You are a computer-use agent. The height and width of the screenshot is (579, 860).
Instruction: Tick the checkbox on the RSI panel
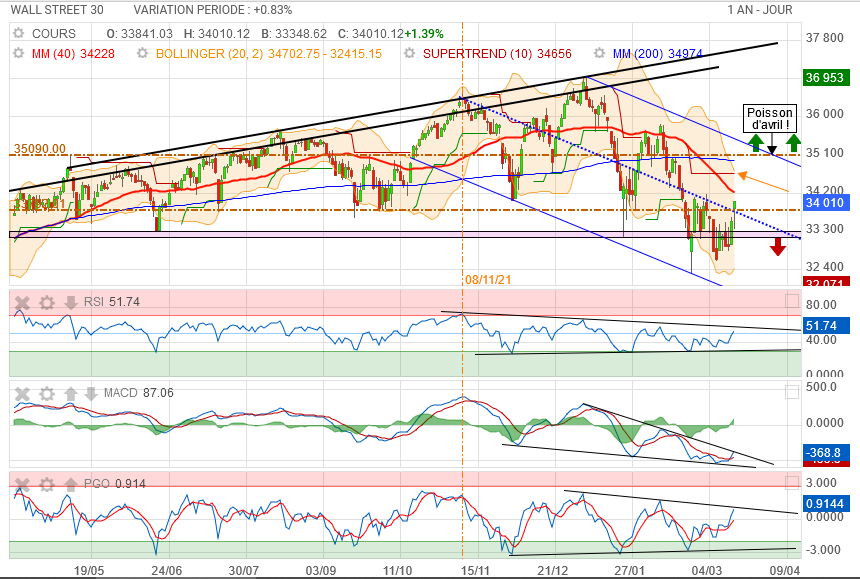[791, 301]
